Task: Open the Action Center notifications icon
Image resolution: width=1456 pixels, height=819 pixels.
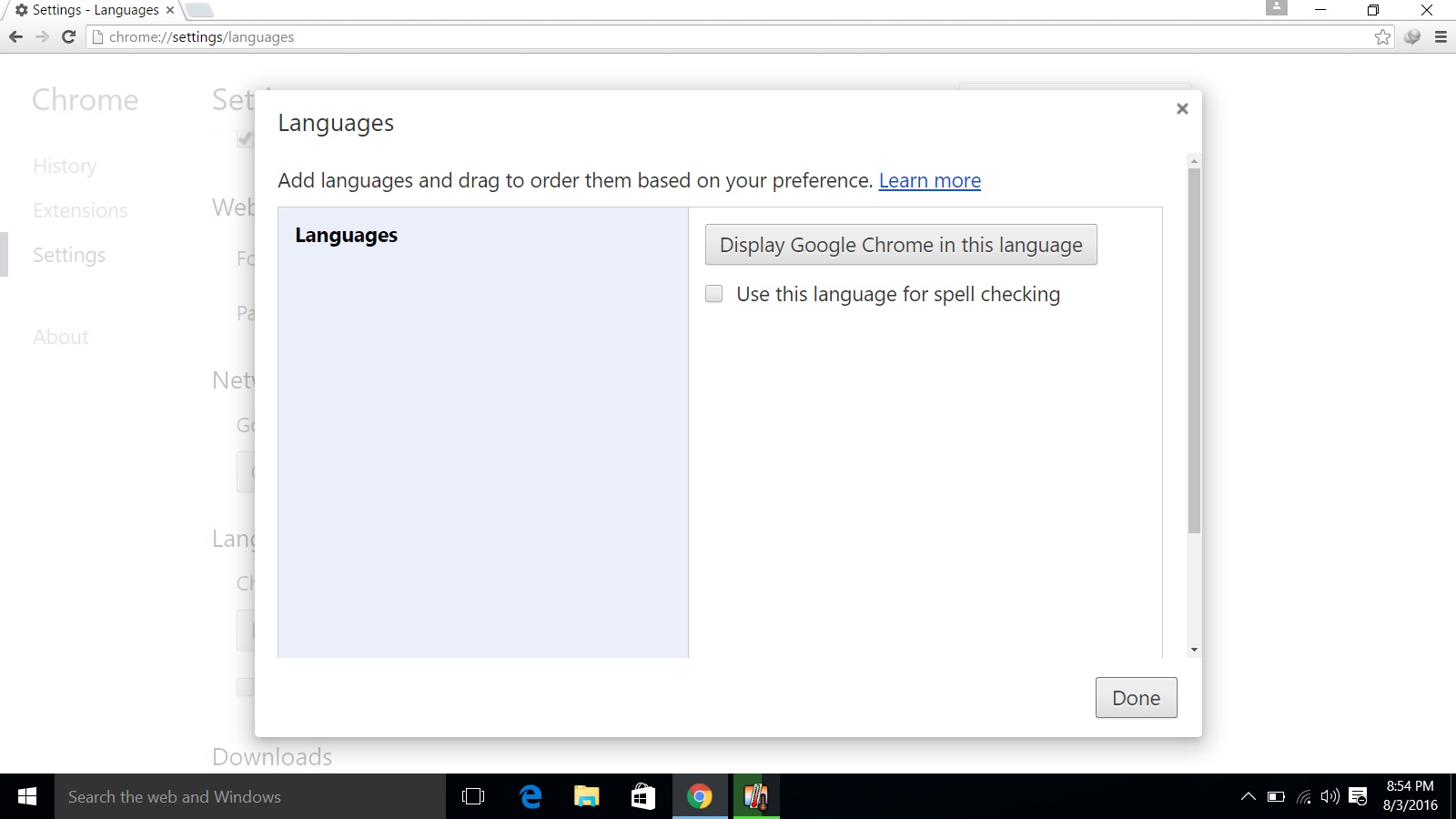Action: tap(1359, 796)
